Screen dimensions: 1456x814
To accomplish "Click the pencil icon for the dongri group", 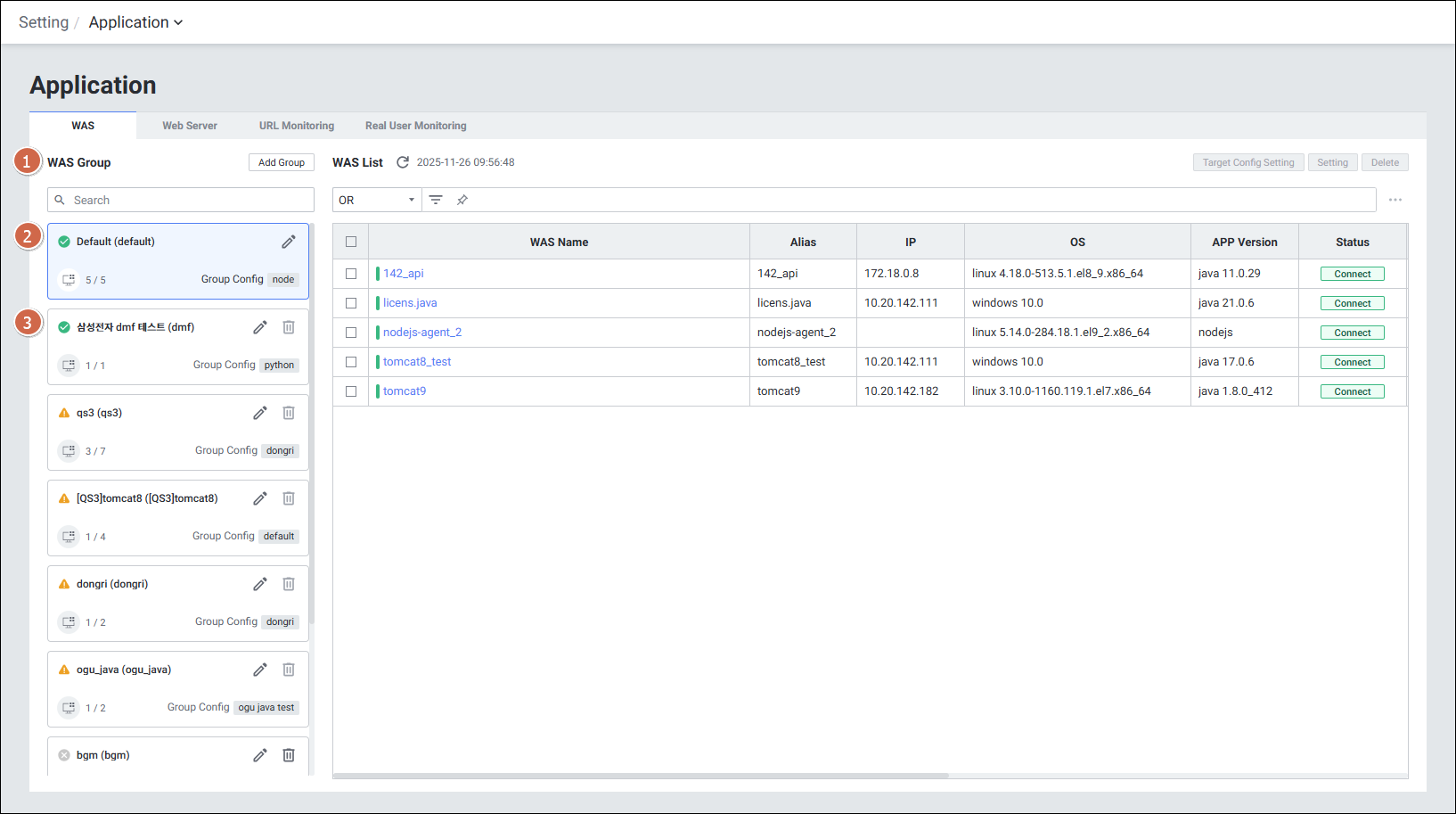I will pos(260,584).
